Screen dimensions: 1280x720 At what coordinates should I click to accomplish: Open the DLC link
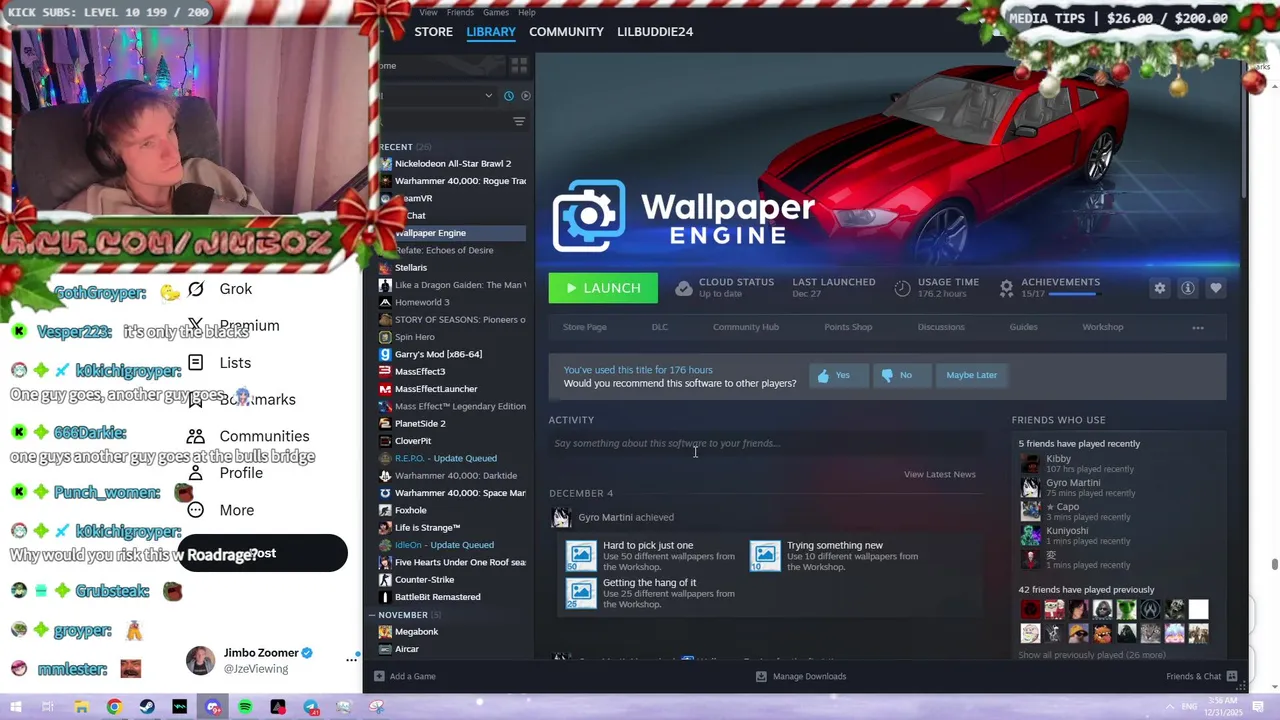click(x=660, y=327)
